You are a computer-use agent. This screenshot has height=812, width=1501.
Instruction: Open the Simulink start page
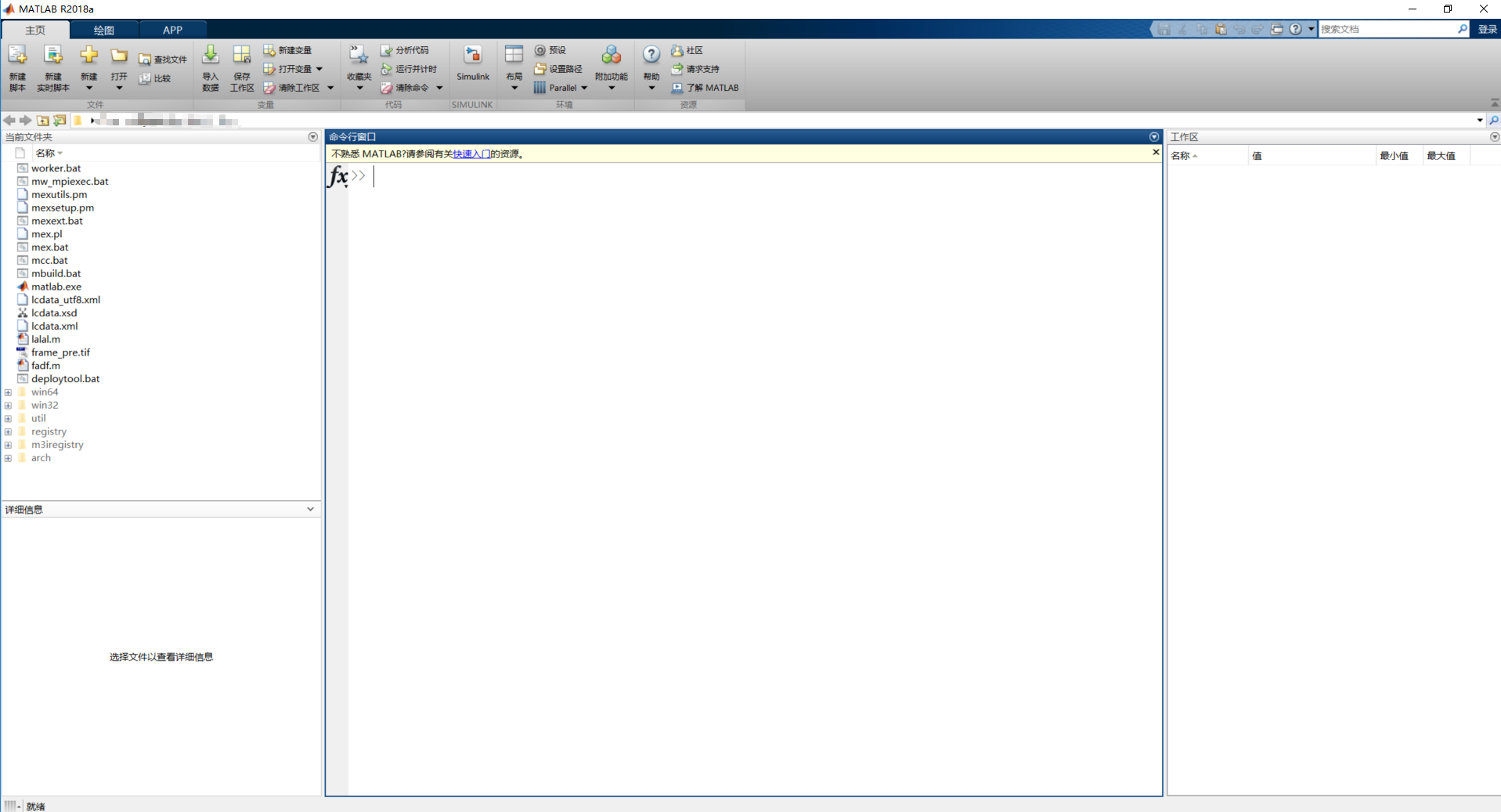point(473,67)
